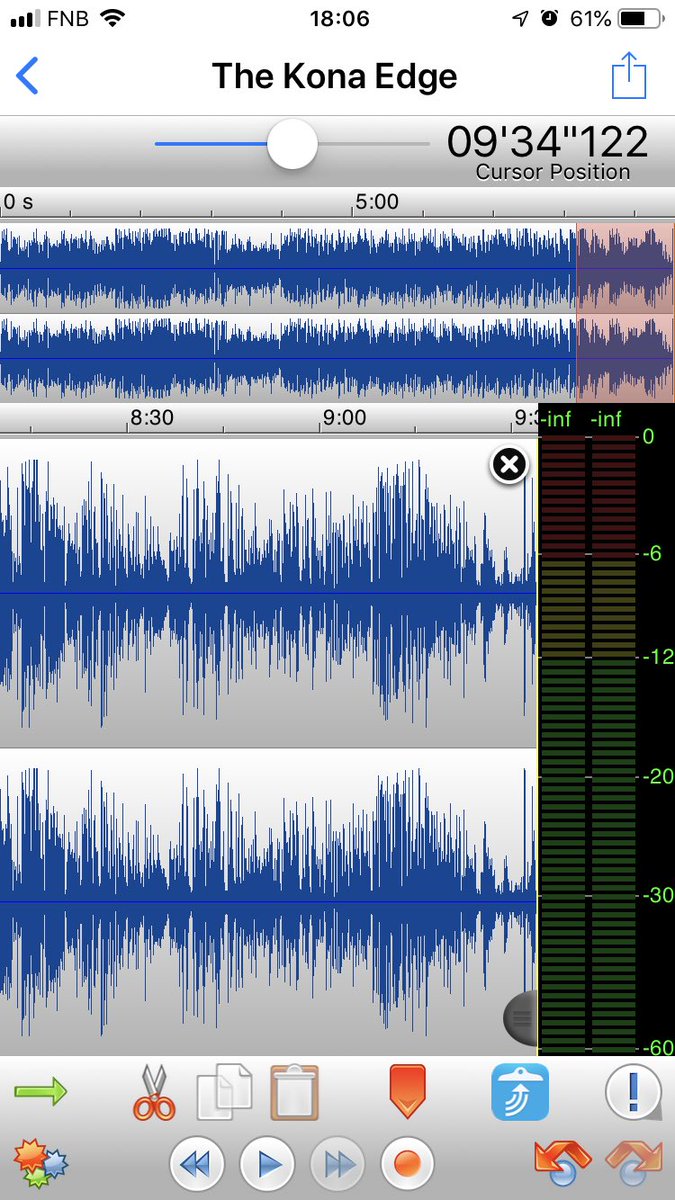The width and height of the screenshot is (675, 1200).
Task: Open the effects starburst icon
Action: [41, 1162]
